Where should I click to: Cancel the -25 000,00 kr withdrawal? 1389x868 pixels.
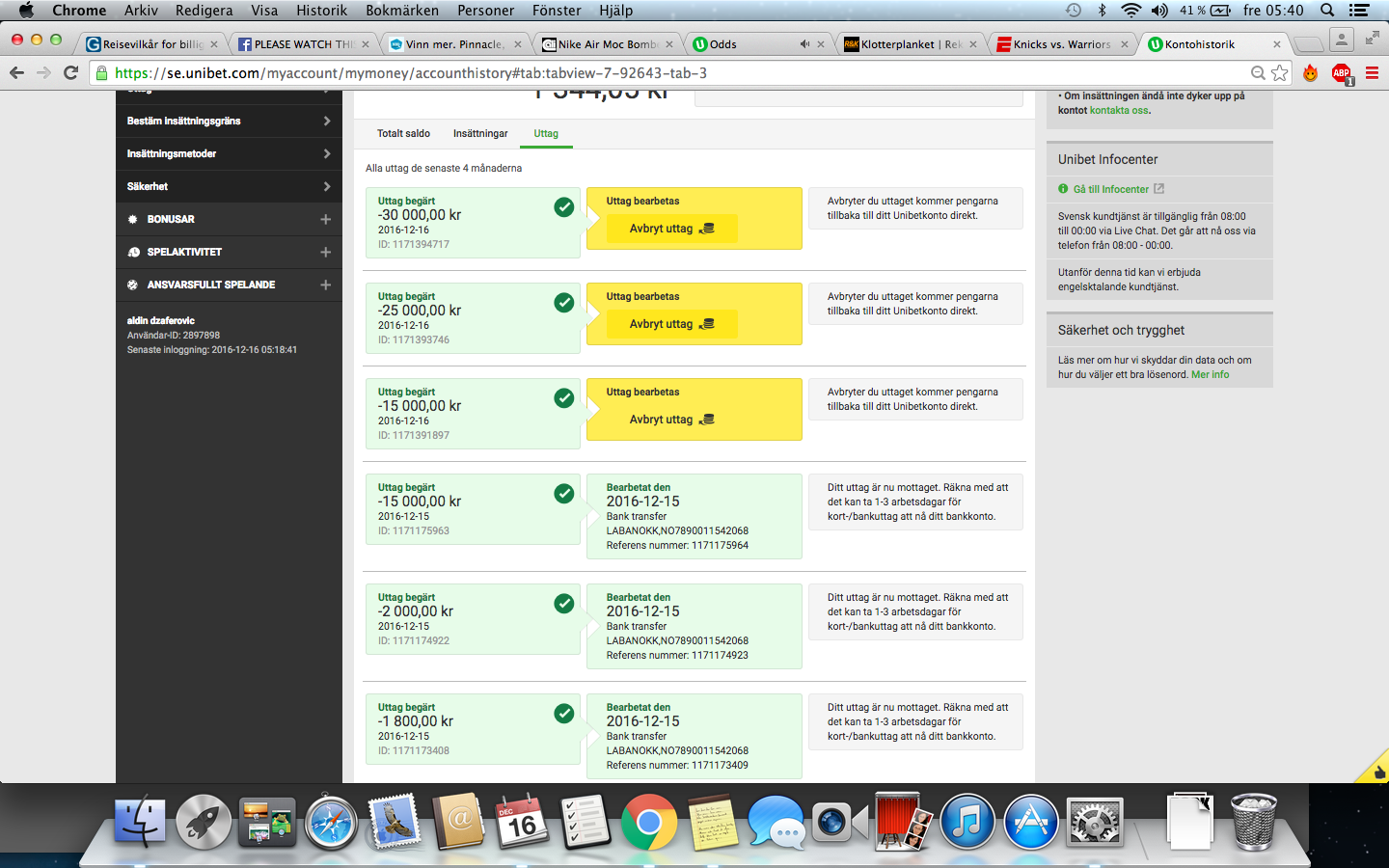(x=671, y=324)
